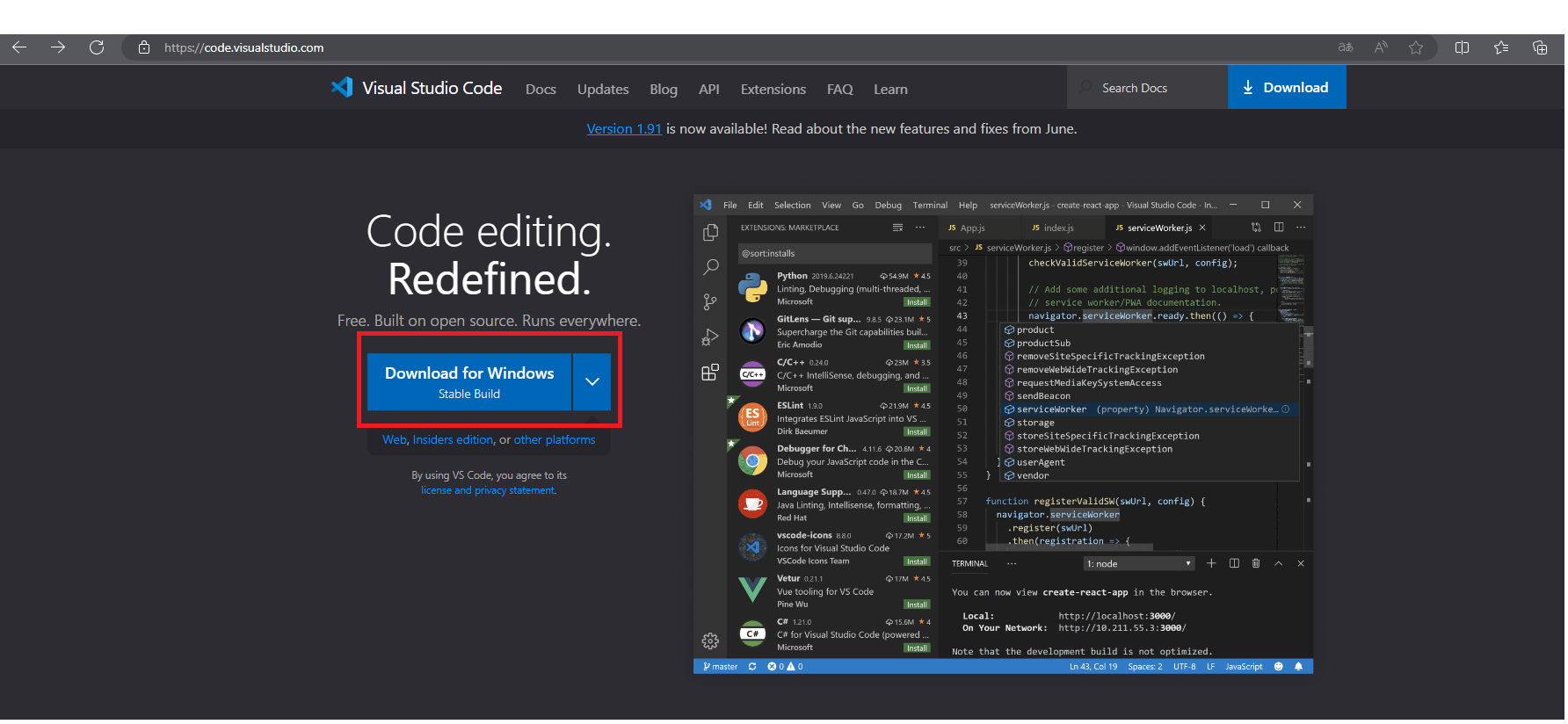Open the FAQ navigation item
1568x724 pixels.
coord(840,90)
